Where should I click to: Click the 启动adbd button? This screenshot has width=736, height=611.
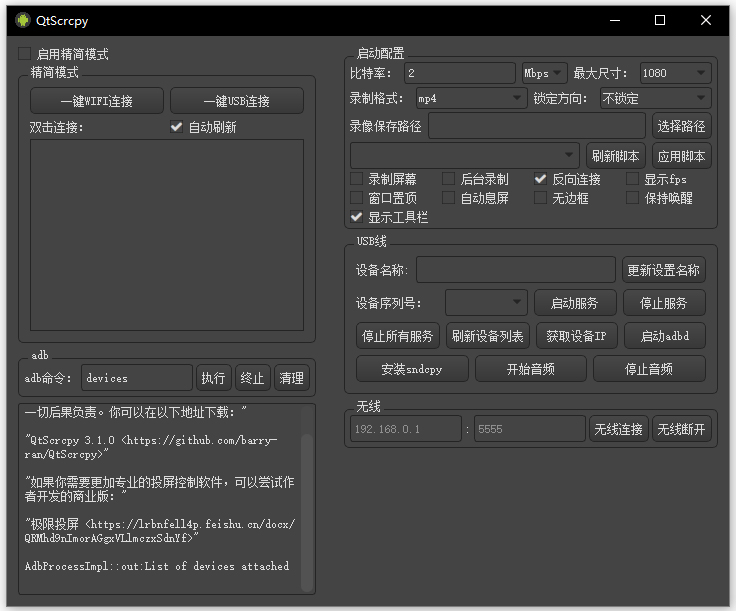pyautogui.click(x=665, y=336)
